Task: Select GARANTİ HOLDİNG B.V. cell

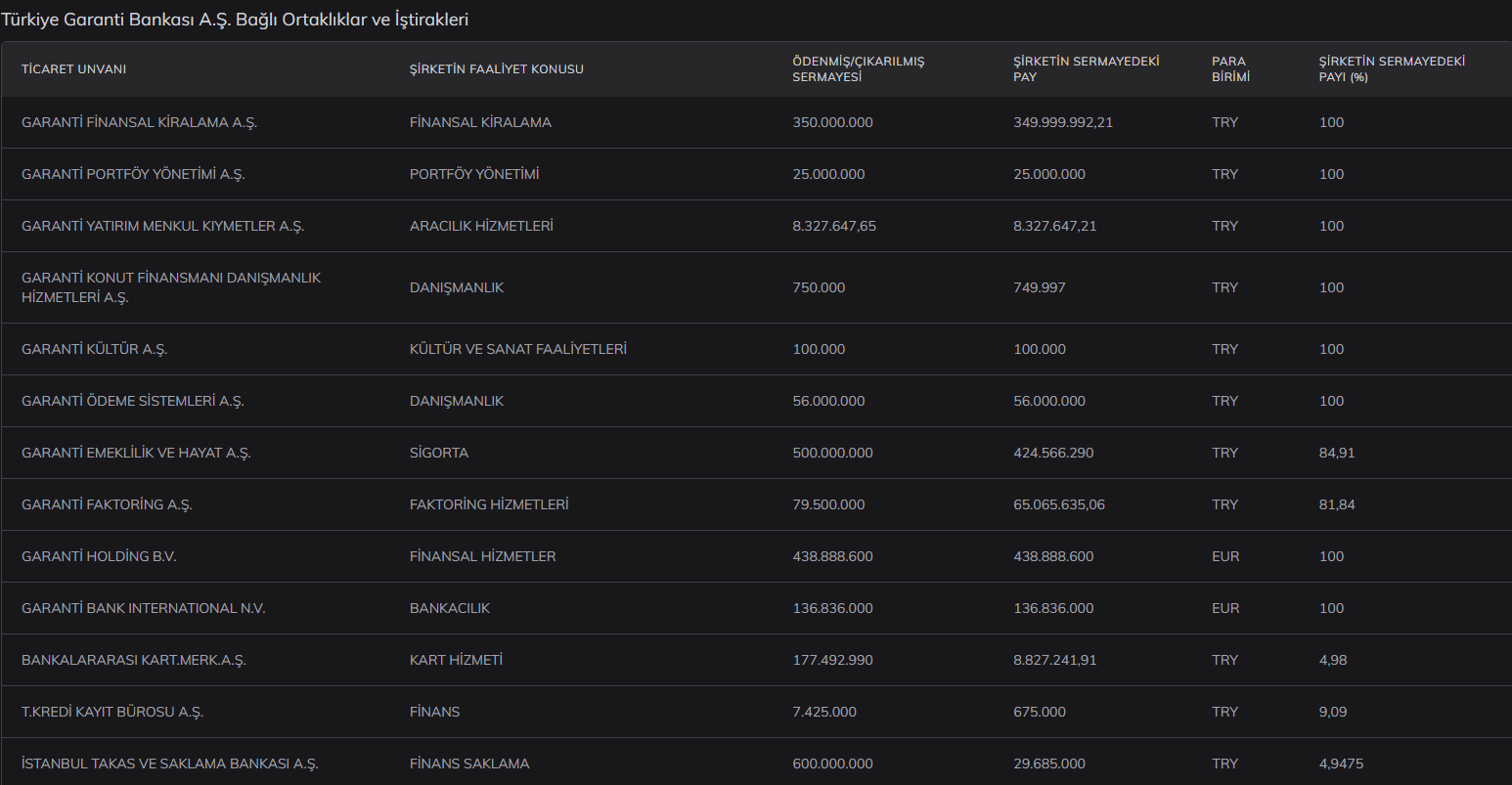Action: [99, 556]
